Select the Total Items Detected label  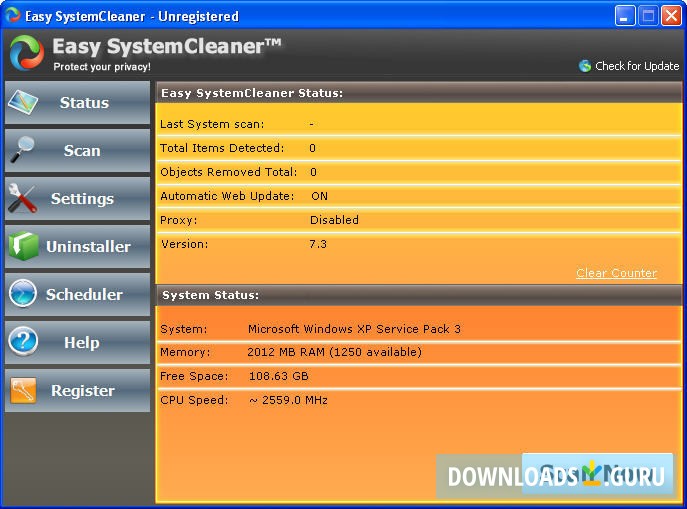tap(222, 148)
